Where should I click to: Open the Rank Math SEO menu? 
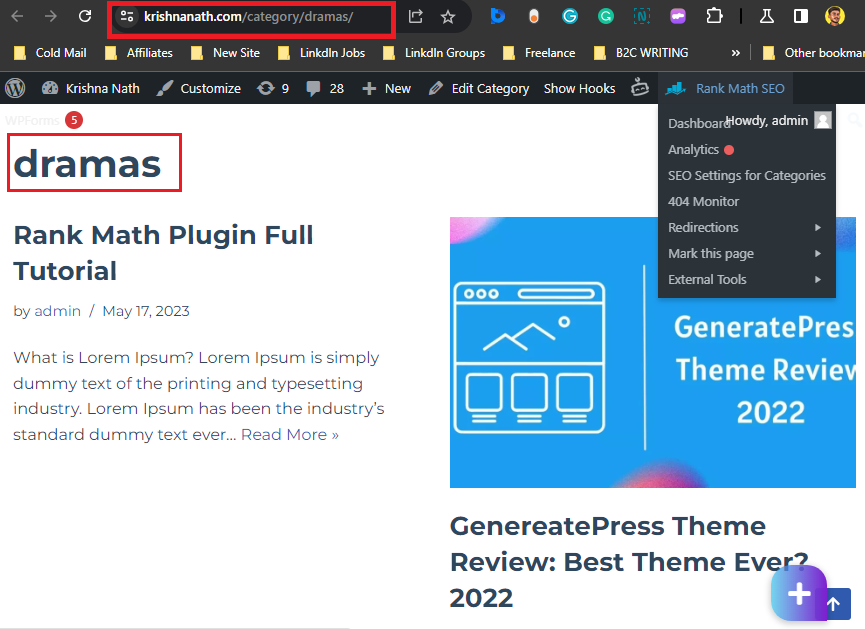pyautogui.click(x=725, y=88)
